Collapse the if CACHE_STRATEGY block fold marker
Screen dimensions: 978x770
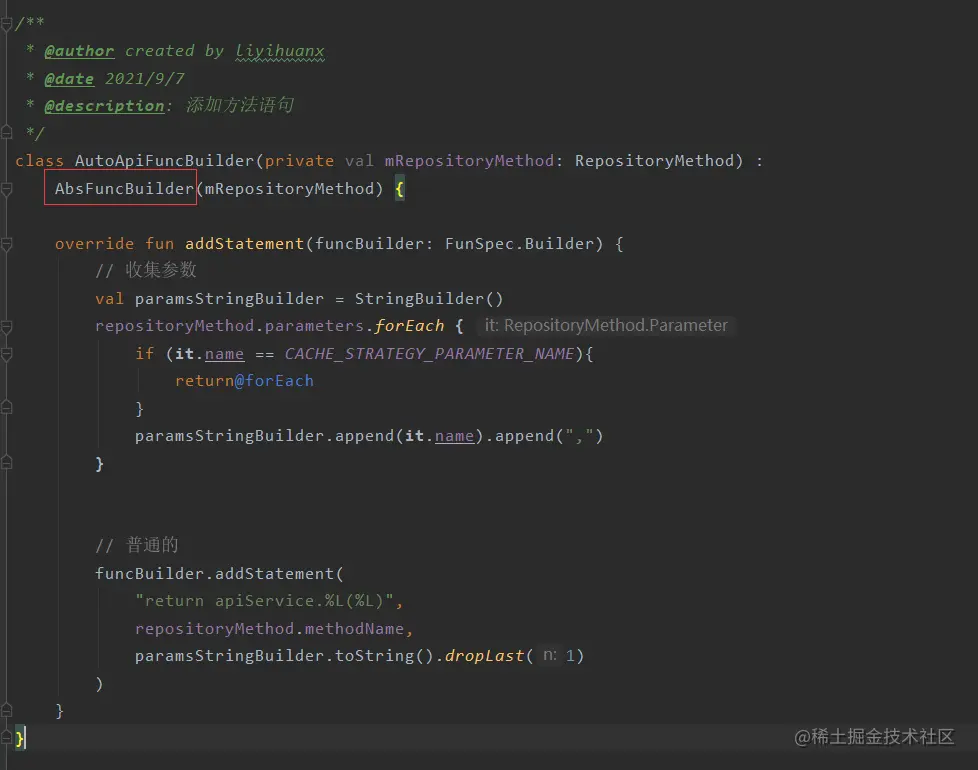(x=6, y=354)
